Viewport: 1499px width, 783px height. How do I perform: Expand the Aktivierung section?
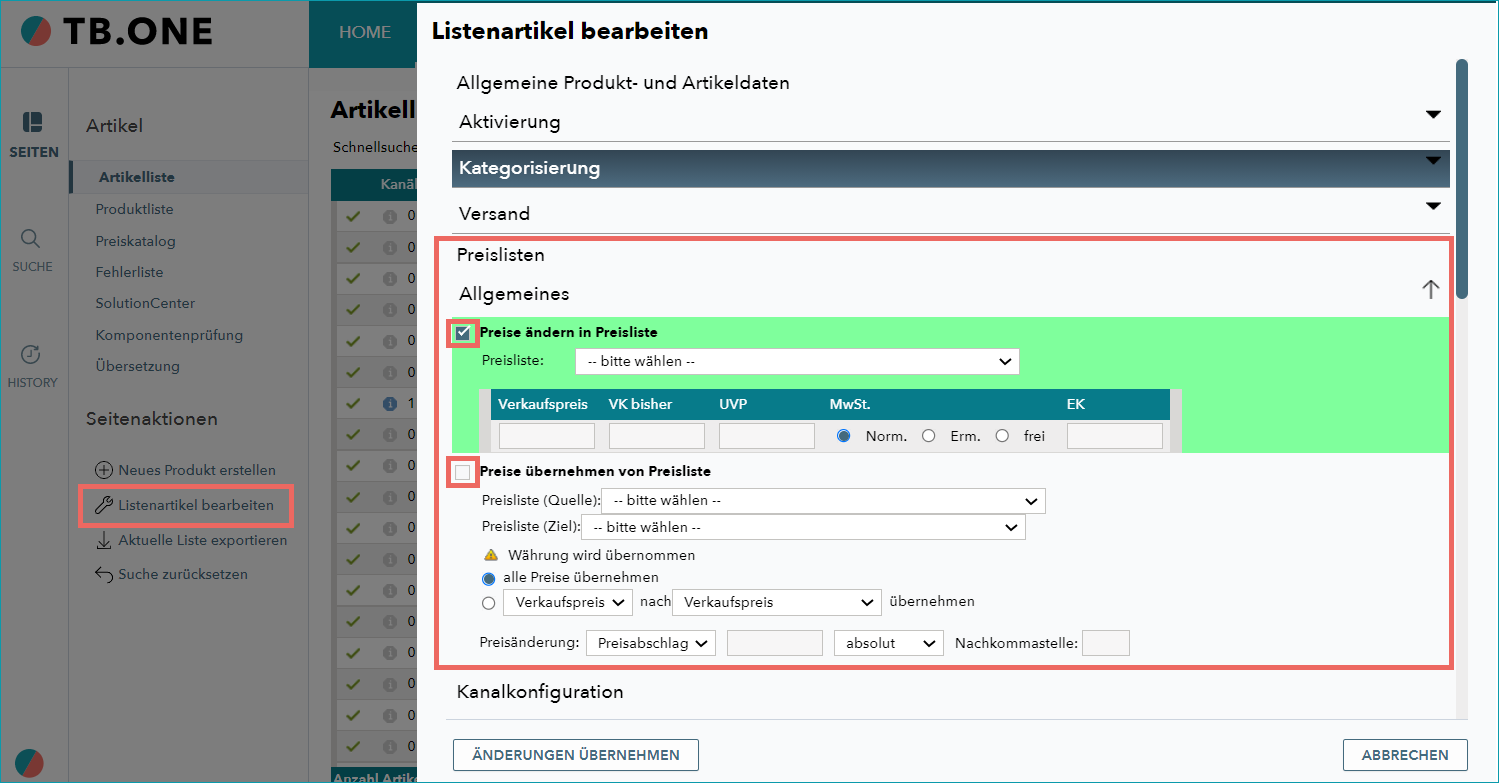click(951, 122)
